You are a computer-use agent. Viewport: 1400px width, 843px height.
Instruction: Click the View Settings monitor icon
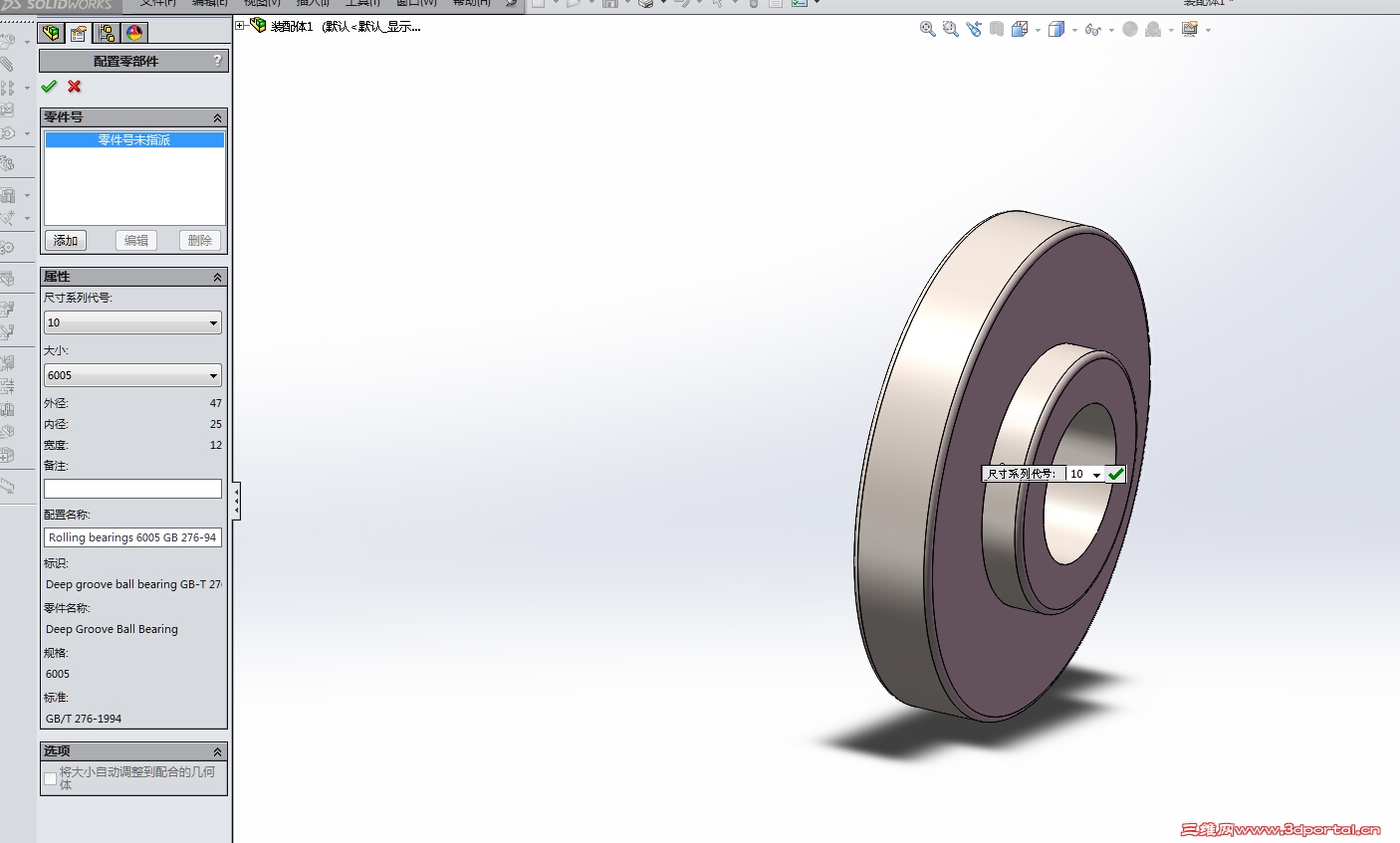pos(1190,29)
